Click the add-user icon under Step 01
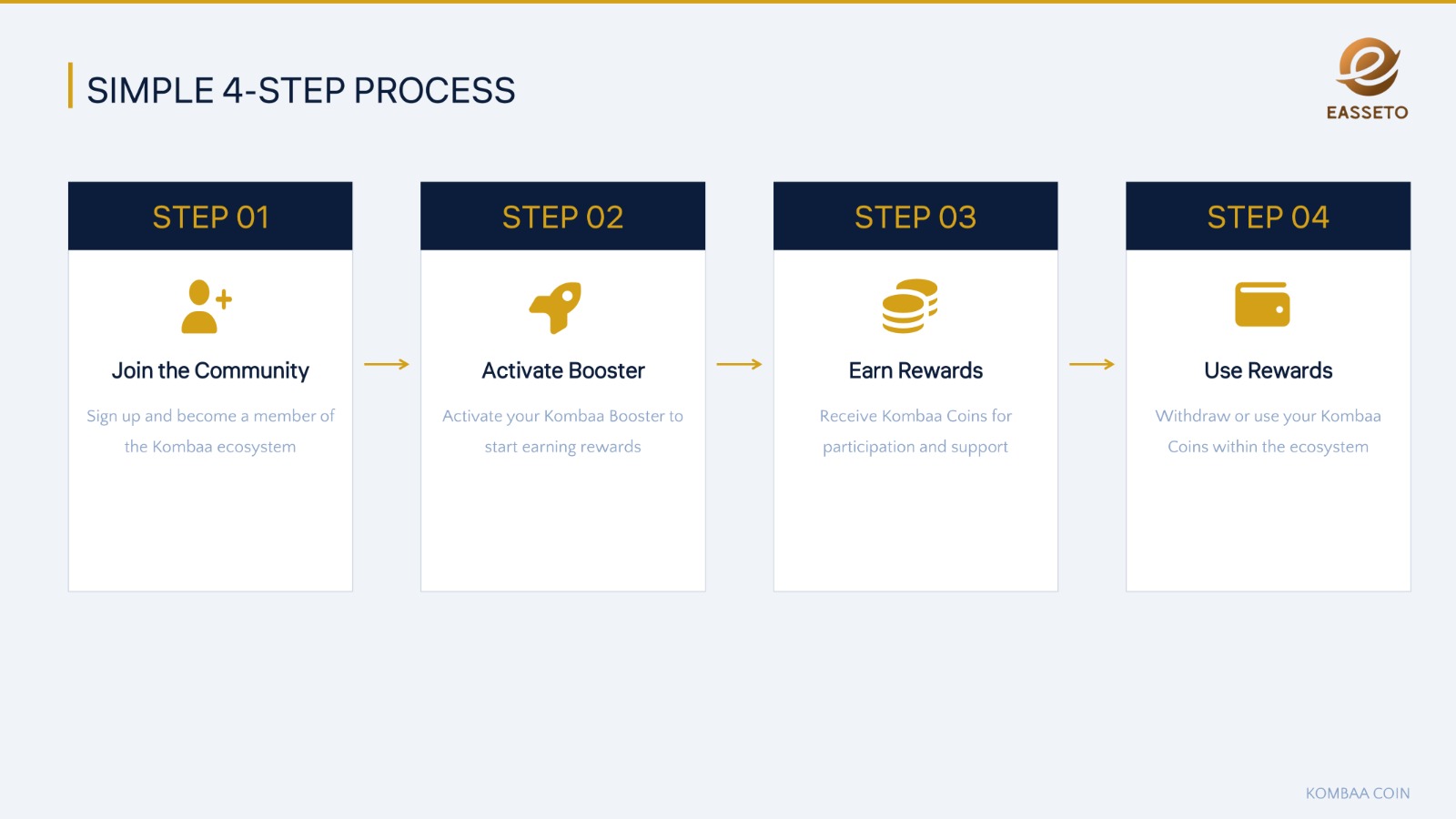The image size is (1456, 819). 207,307
